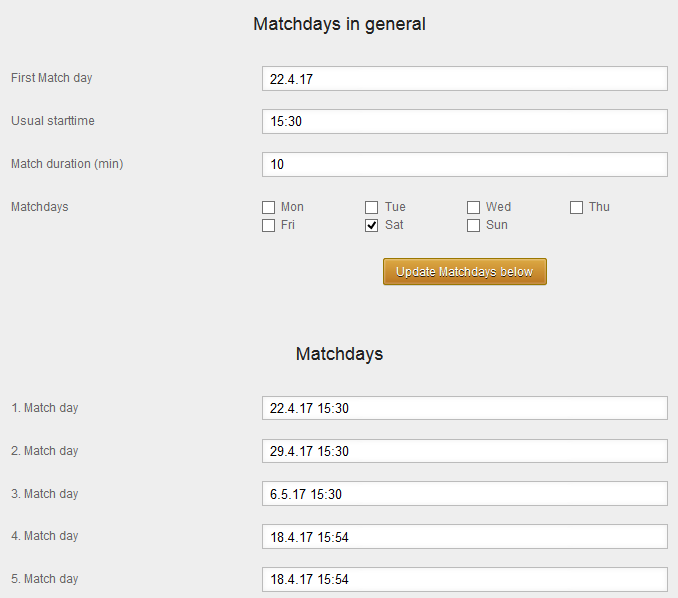Click into the 4. Match day field
The height and width of the screenshot is (598, 678).
(x=464, y=537)
